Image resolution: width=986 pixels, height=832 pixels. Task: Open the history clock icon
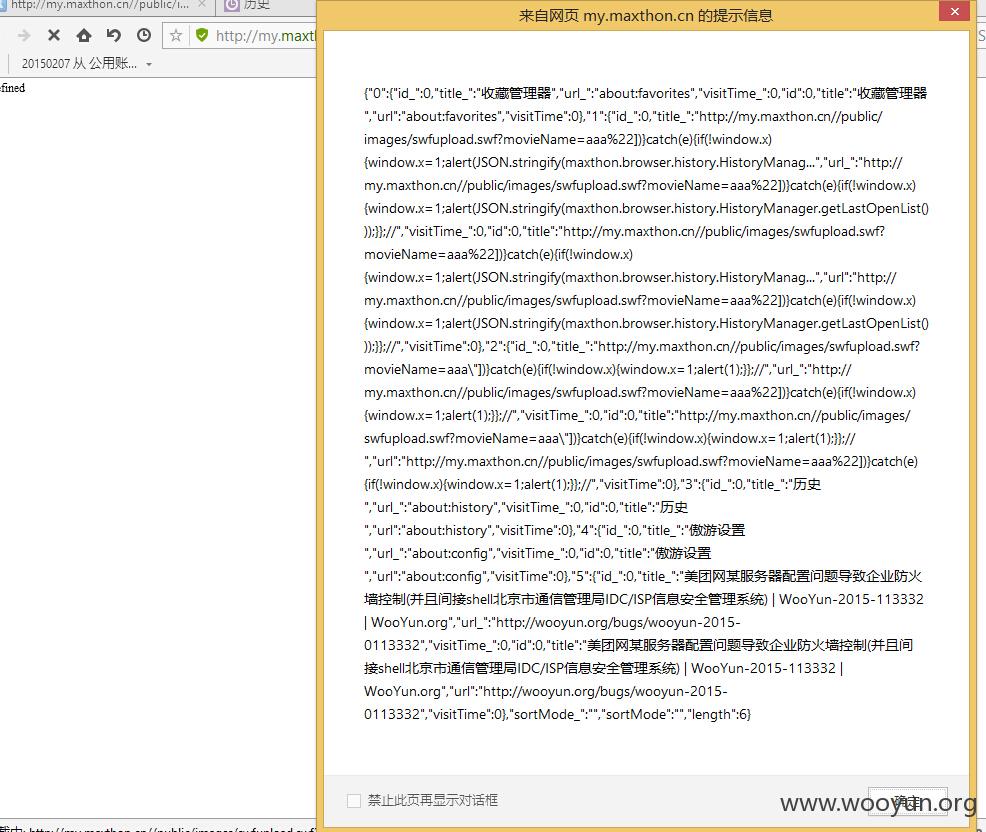click(x=144, y=36)
